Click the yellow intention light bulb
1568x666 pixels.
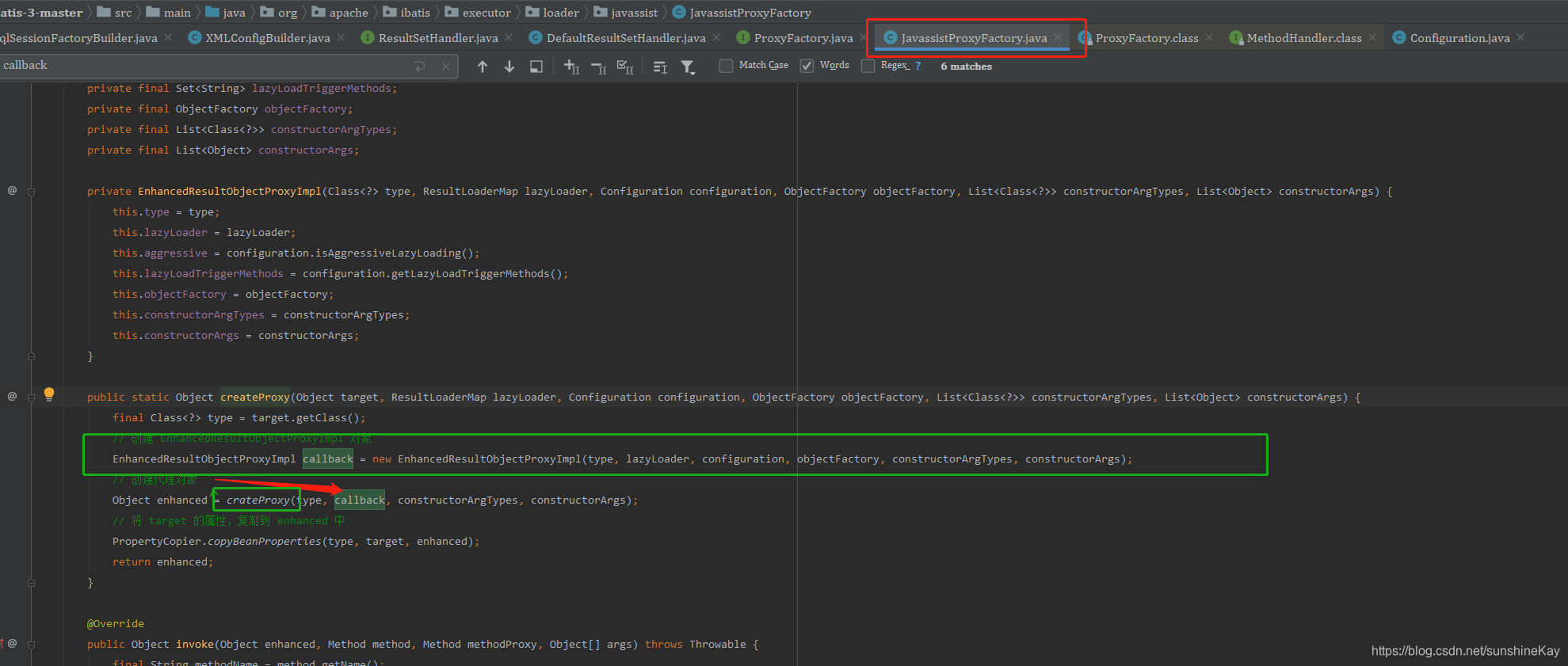click(x=49, y=394)
